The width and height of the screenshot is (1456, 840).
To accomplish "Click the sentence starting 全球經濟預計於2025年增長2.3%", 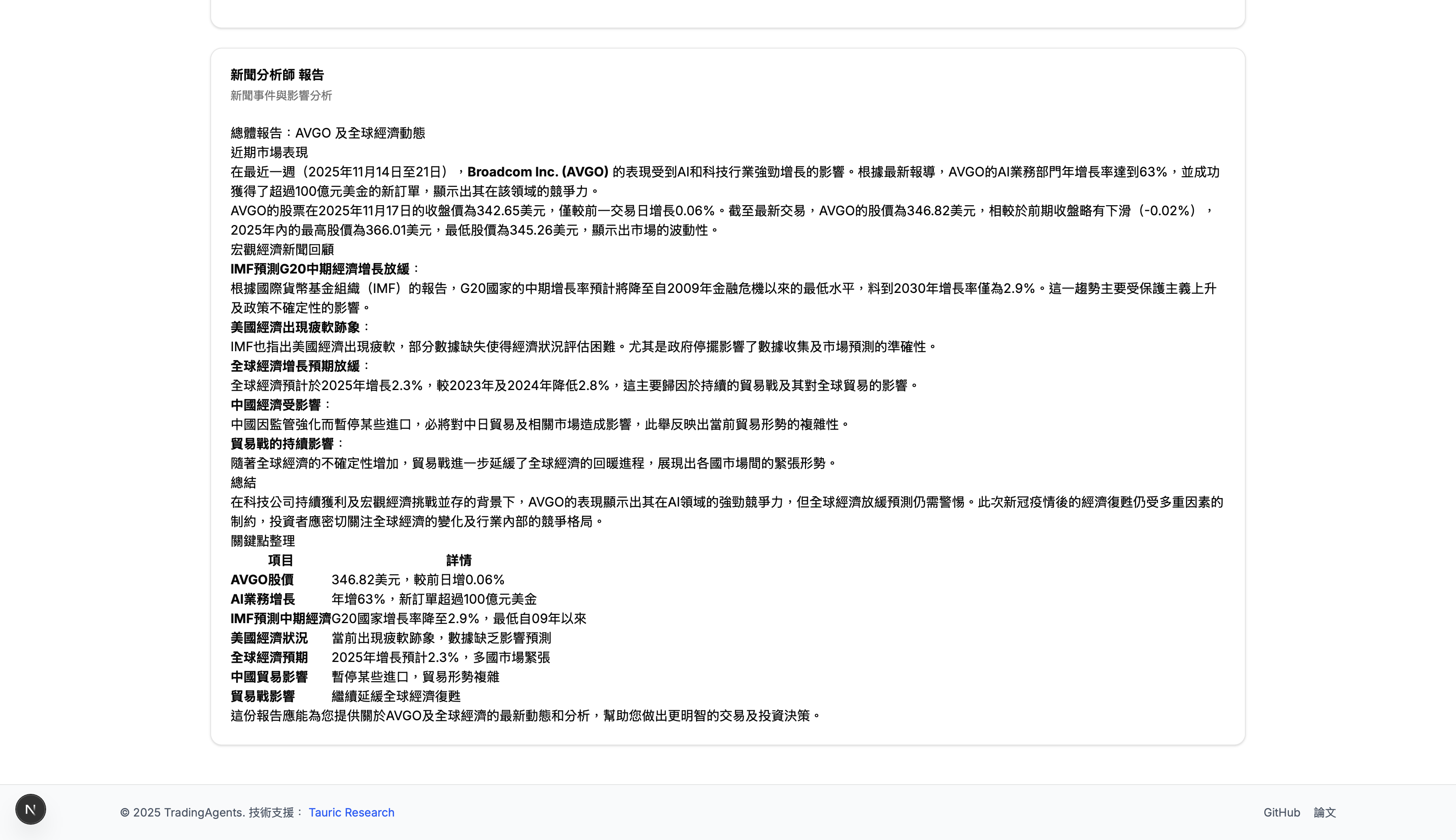I will point(574,385).
